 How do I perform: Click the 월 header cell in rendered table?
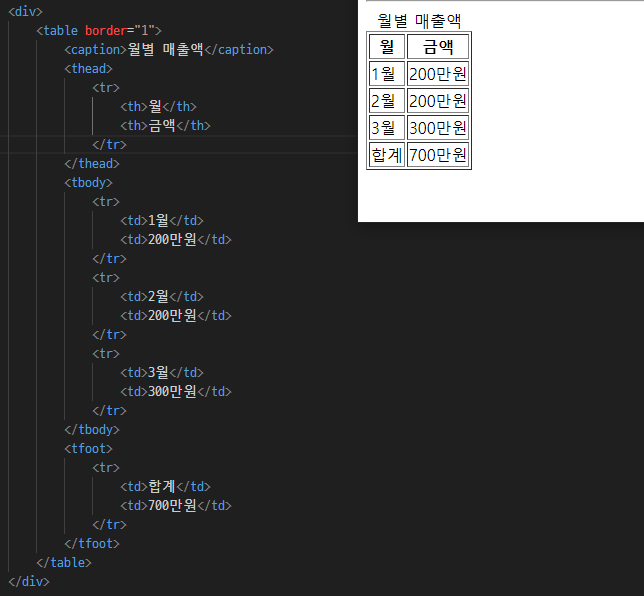387,46
